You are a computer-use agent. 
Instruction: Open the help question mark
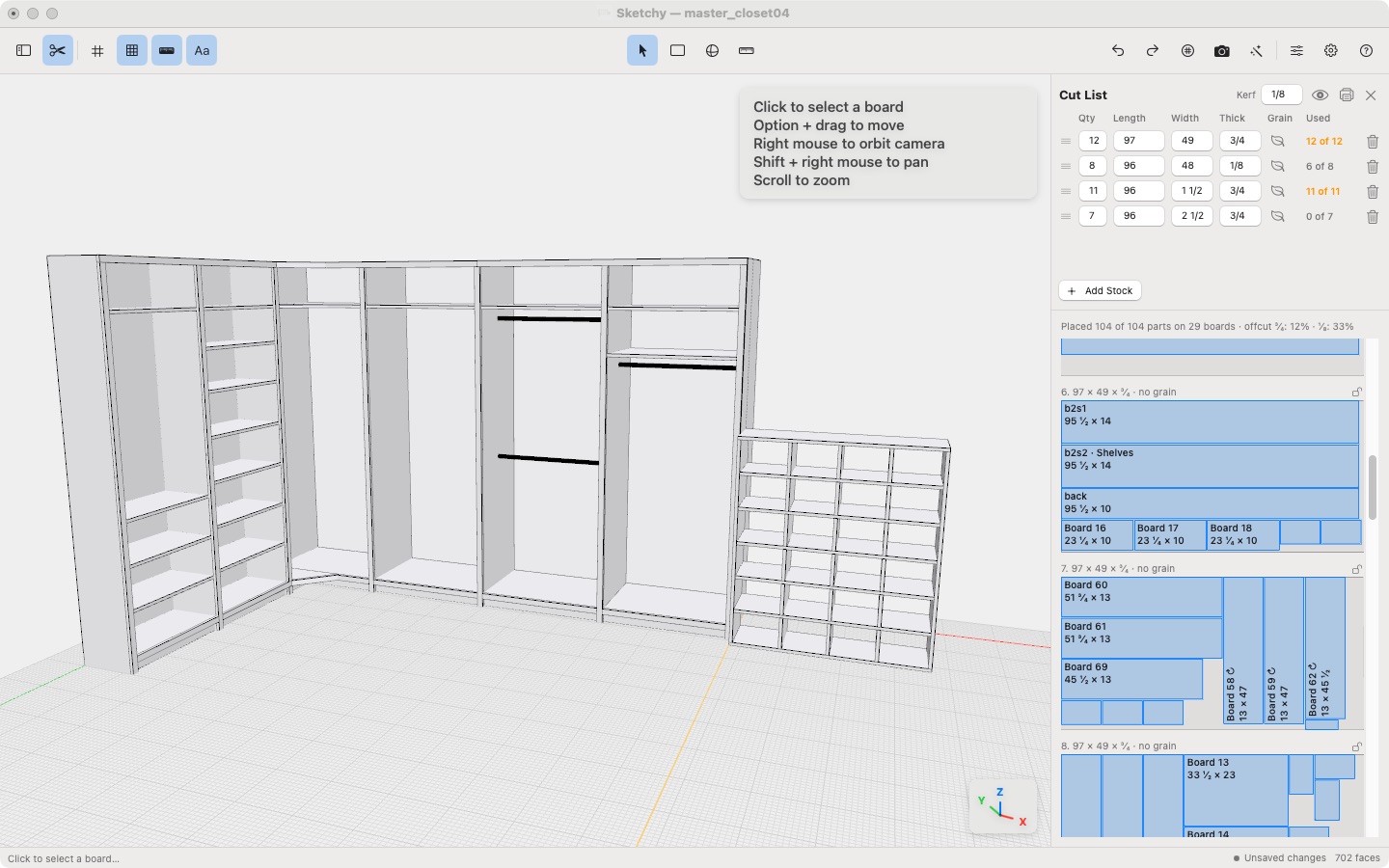click(x=1366, y=51)
